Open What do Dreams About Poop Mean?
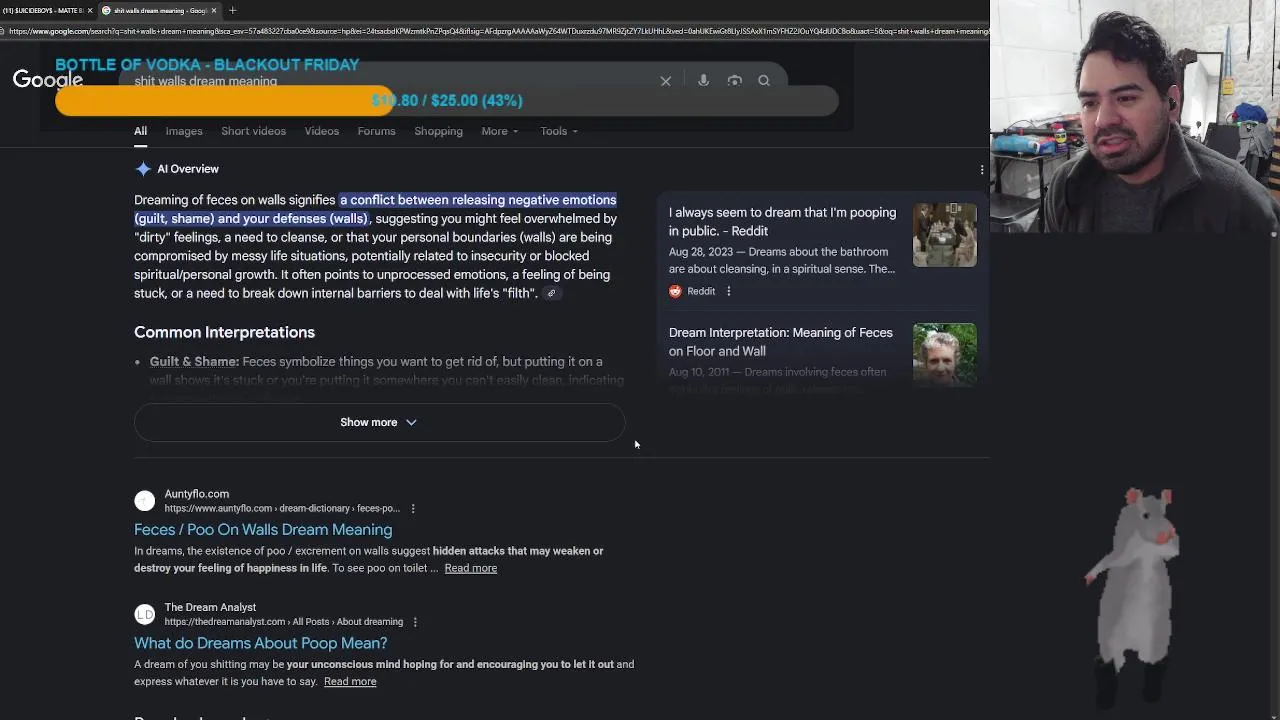Screen dimensions: 1280x720 coord(260,643)
